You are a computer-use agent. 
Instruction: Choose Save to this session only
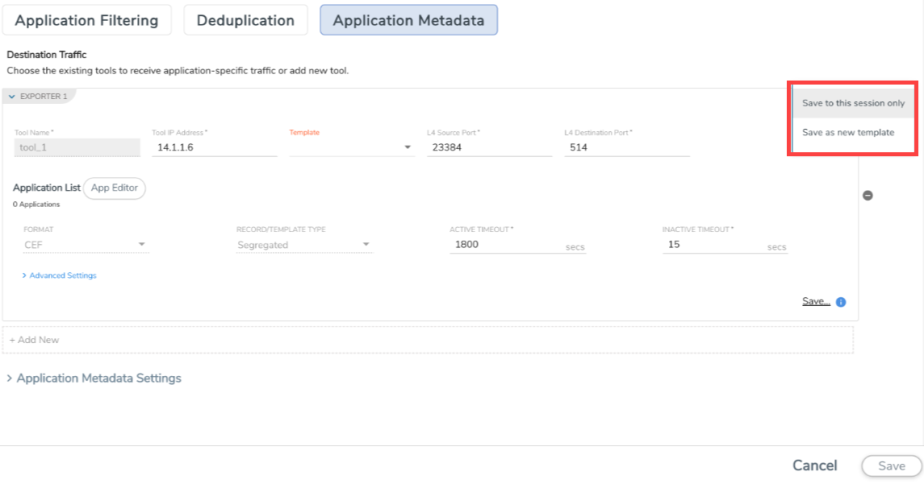point(853,103)
